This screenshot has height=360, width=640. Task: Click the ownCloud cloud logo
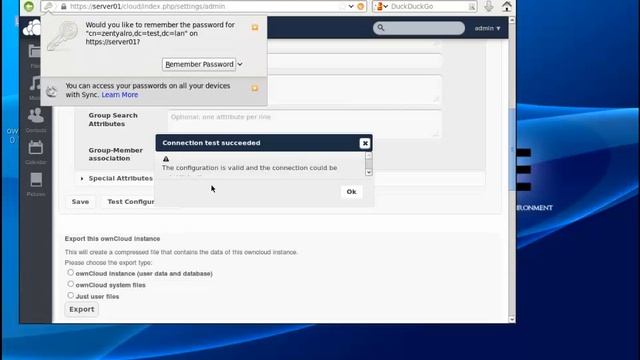[32, 28]
